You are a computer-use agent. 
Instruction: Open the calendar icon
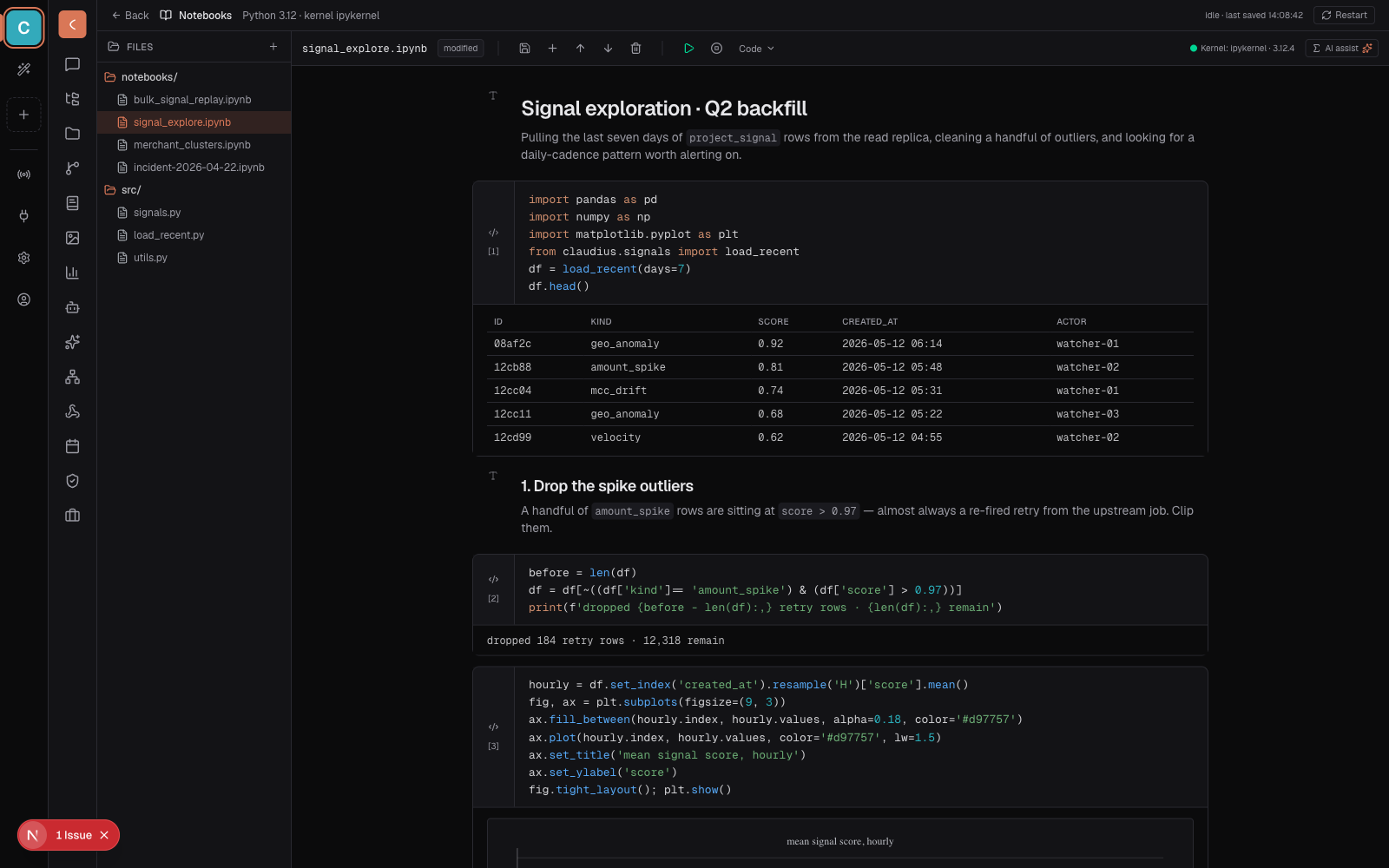(x=72, y=446)
